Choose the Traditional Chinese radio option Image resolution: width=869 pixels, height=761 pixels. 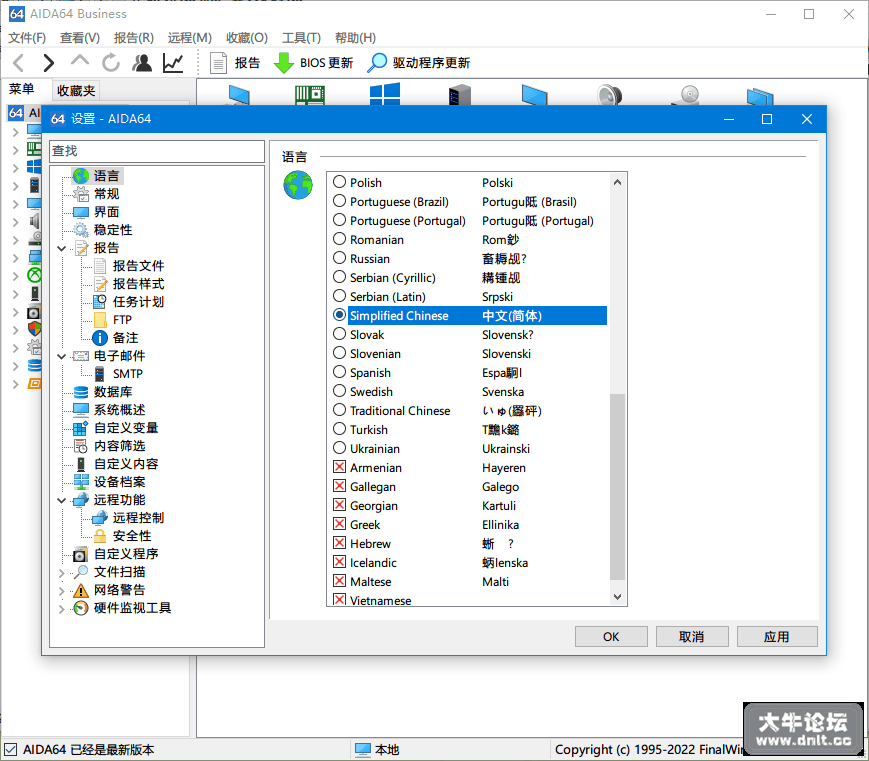pos(339,410)
